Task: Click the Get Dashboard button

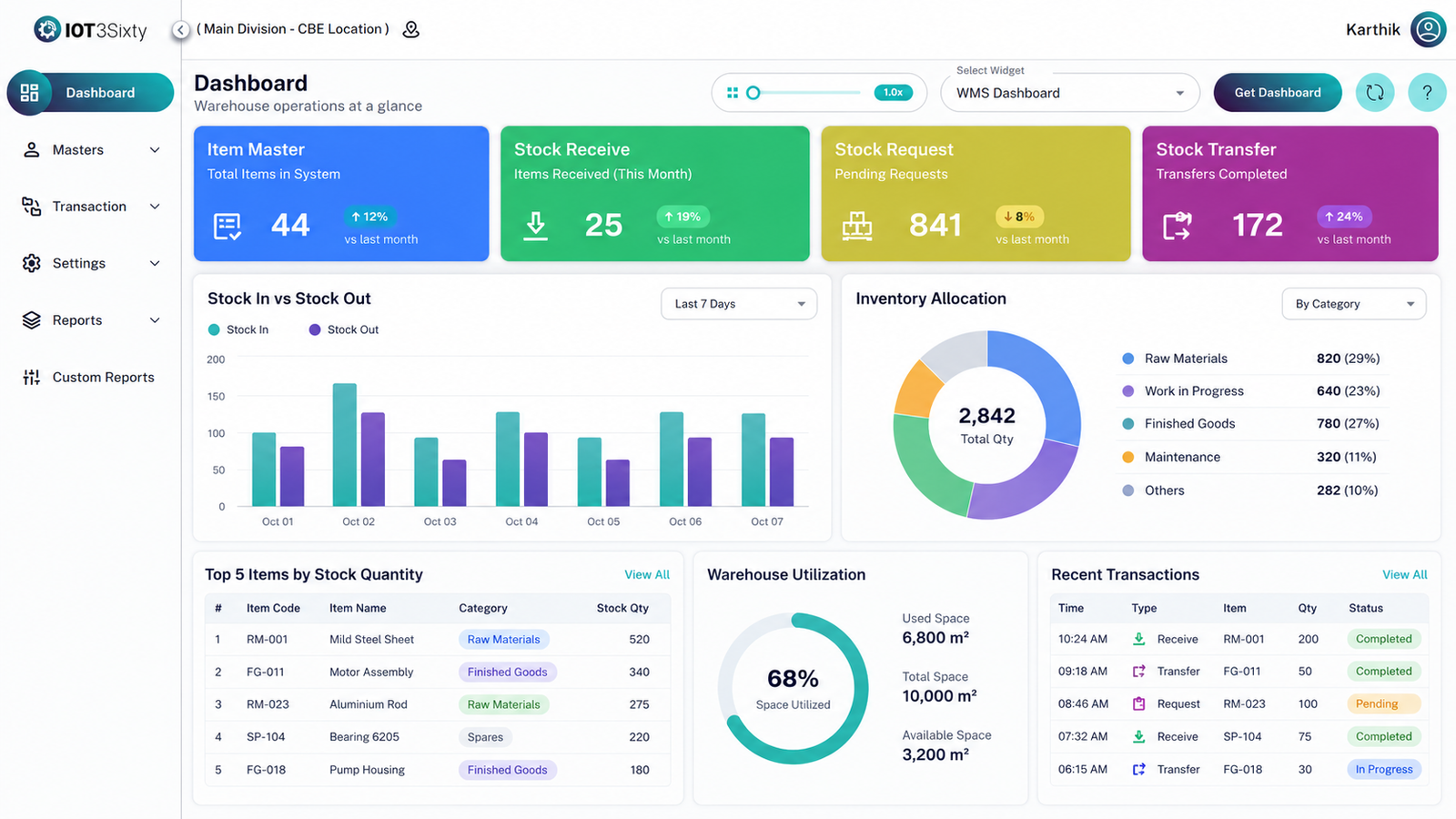Action: click(1278, 93)
